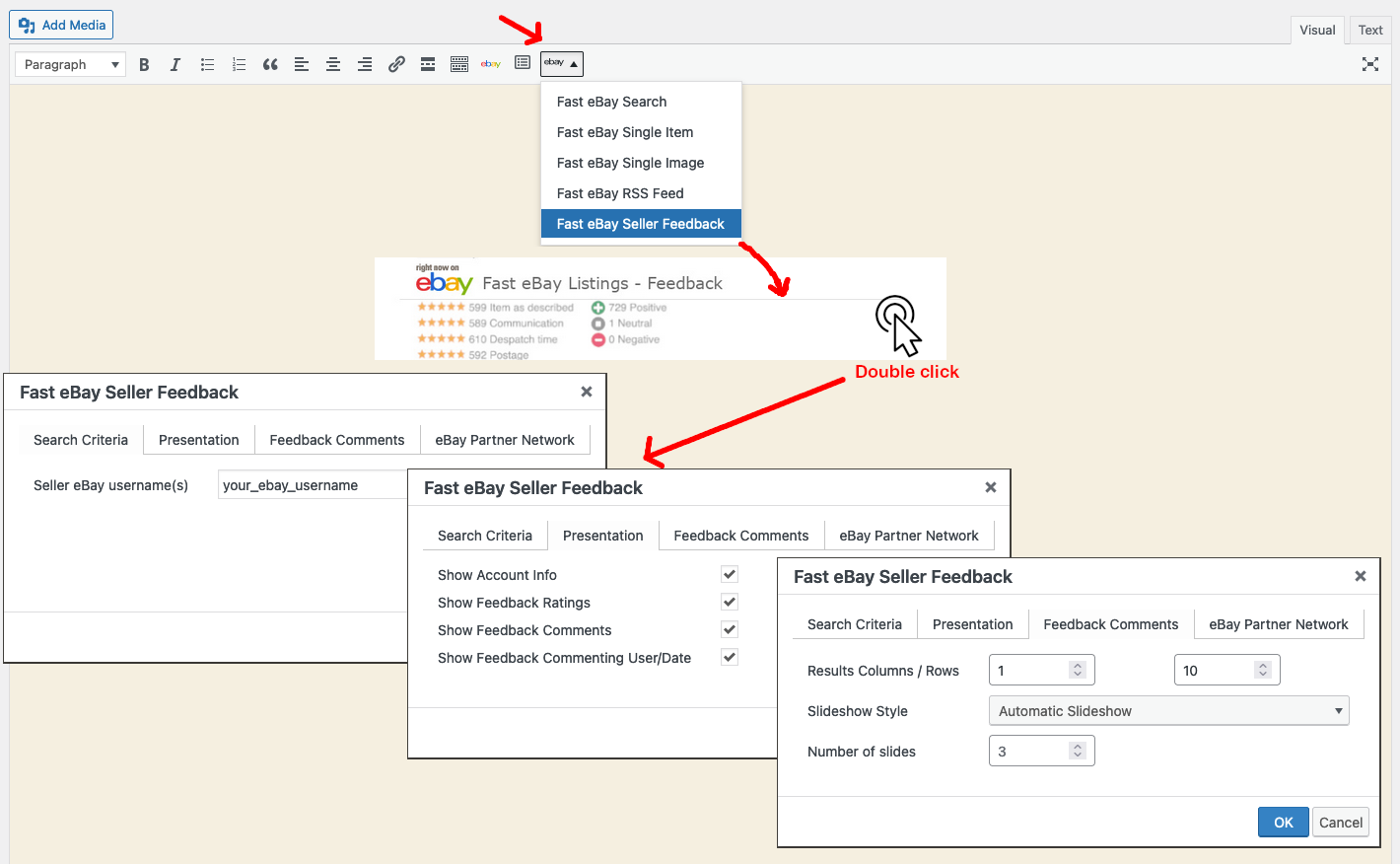Choose Fast eBay Search menu item
The image size is (1400, 864).
(x=641, y=102)
